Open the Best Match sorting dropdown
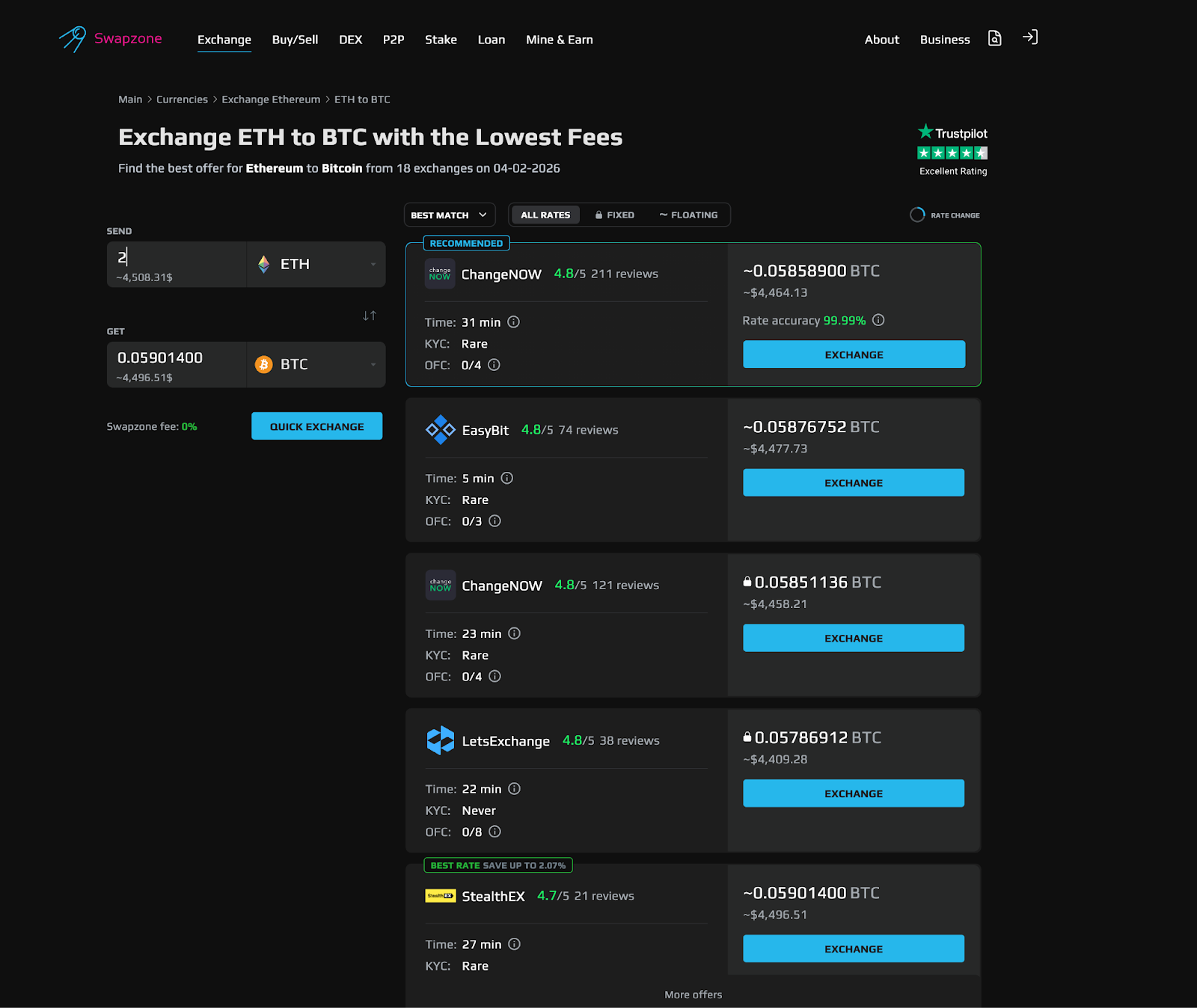Screen dimensions: 1197x1008 (449, 215)
